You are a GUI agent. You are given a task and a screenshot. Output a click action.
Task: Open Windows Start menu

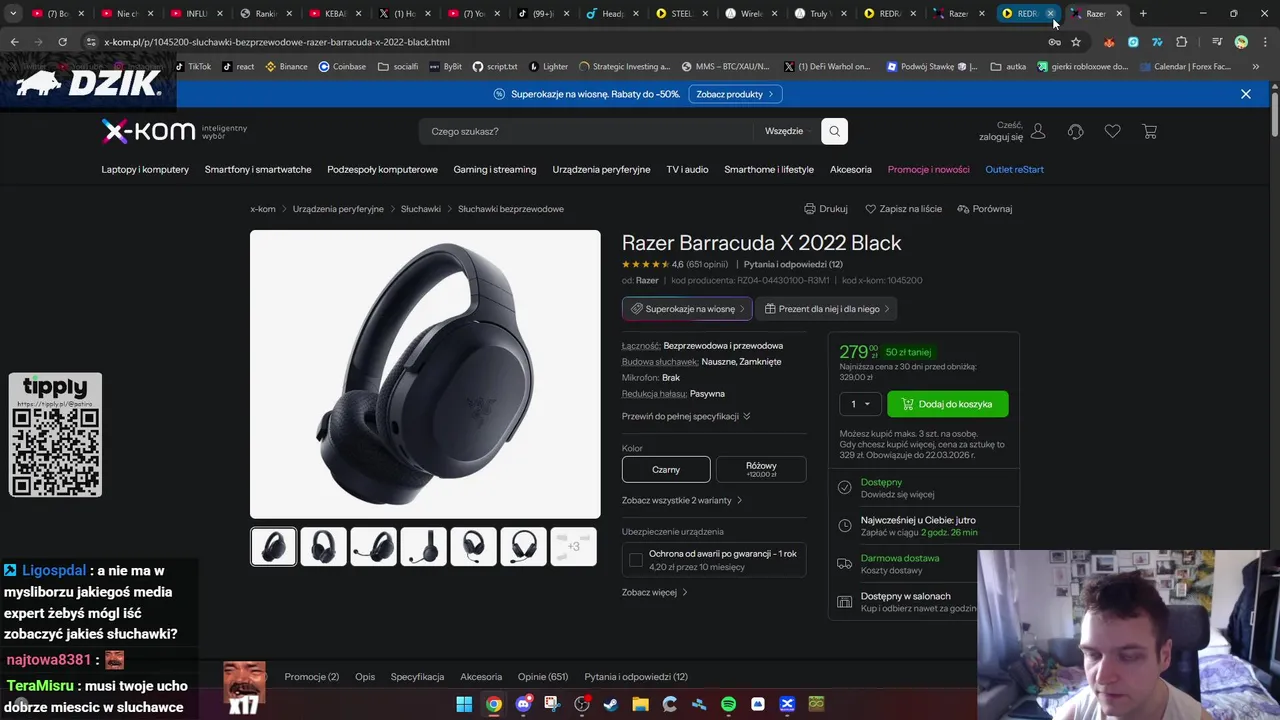[x=464, y=704]
